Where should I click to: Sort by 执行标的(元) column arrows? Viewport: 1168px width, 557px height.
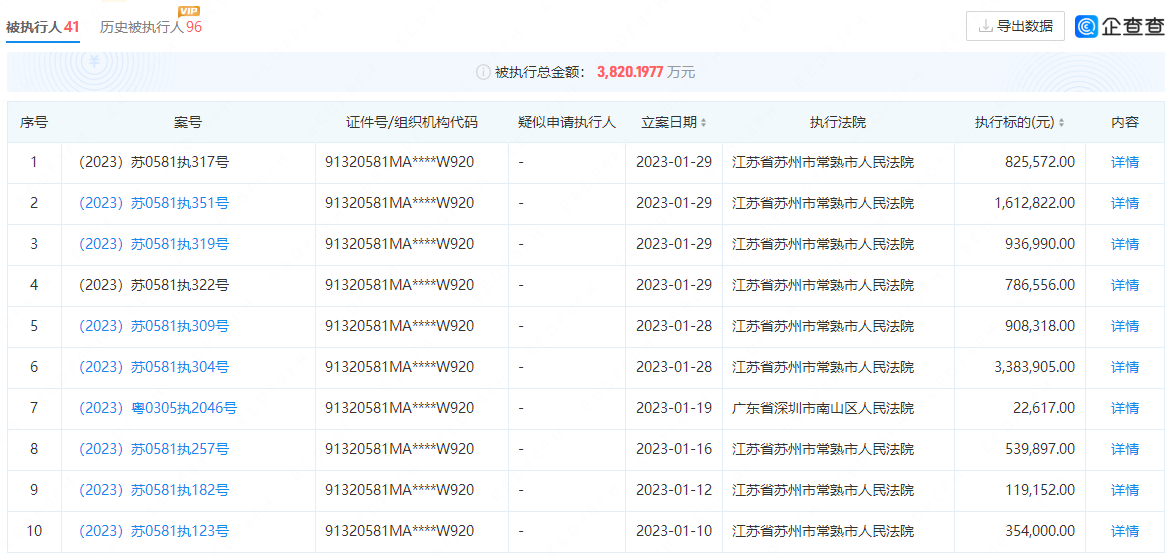coord(1061,123)
